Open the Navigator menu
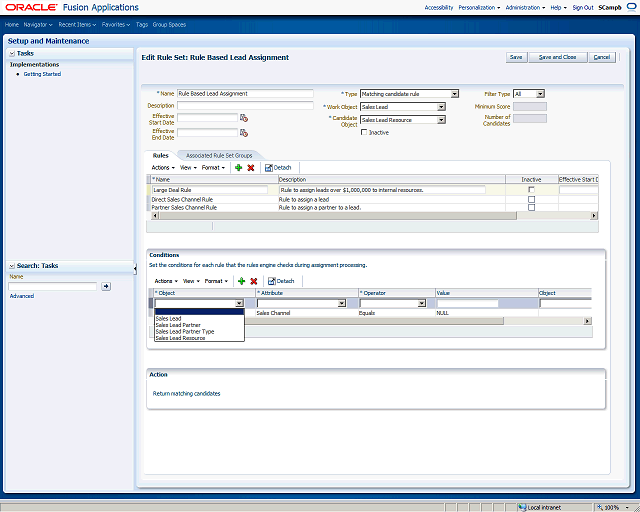Image resolution: width=640 pixels, height=512 pixels. (x=38, y=24)
